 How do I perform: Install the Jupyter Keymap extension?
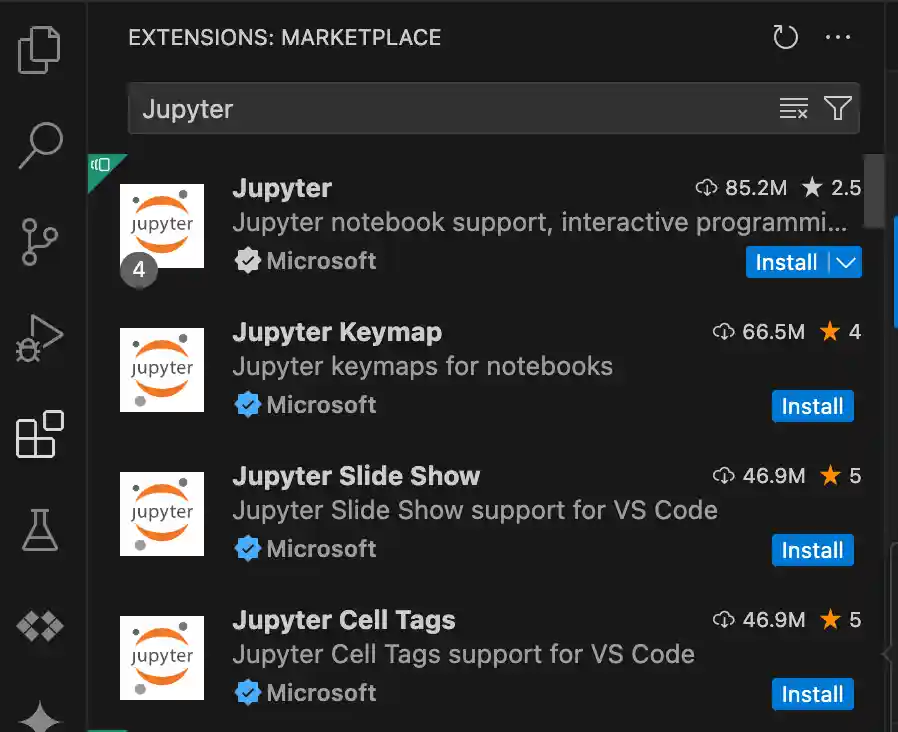(812, 406)
